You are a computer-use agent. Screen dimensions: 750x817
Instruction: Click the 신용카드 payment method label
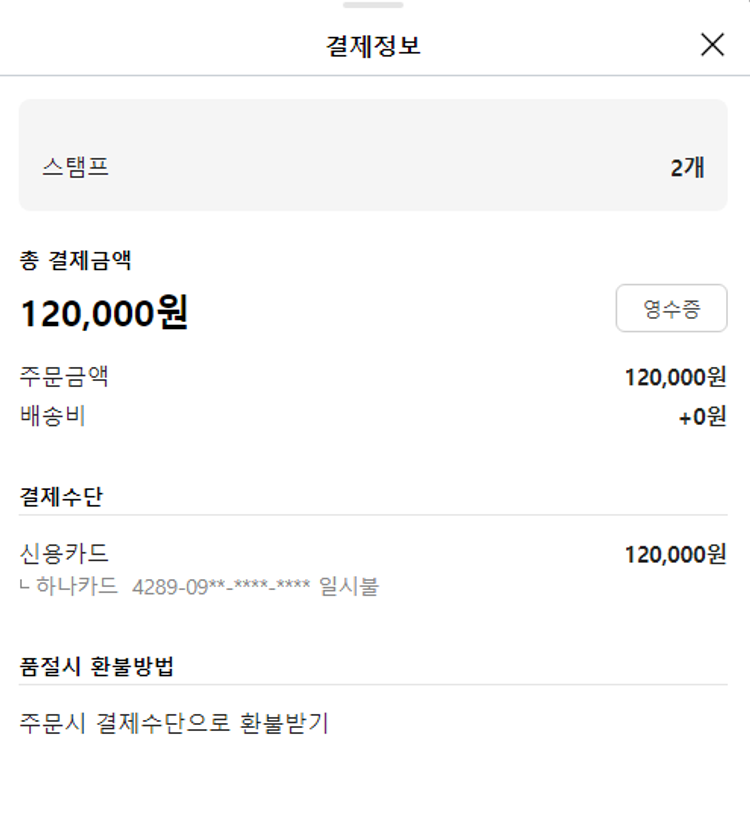(64, 553)
